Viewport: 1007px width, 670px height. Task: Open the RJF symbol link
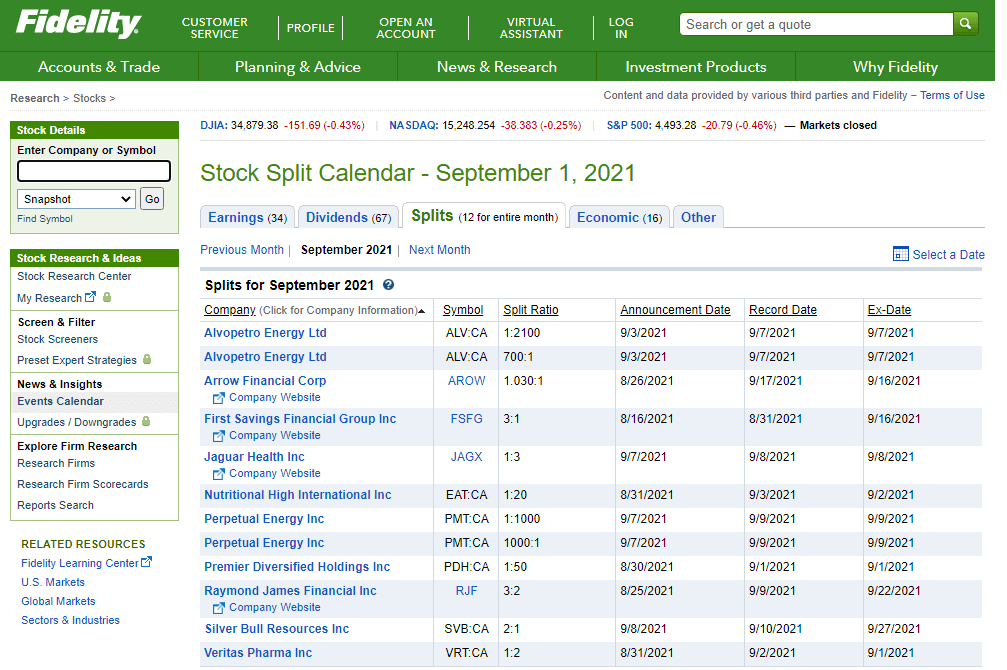click(466, 591)
